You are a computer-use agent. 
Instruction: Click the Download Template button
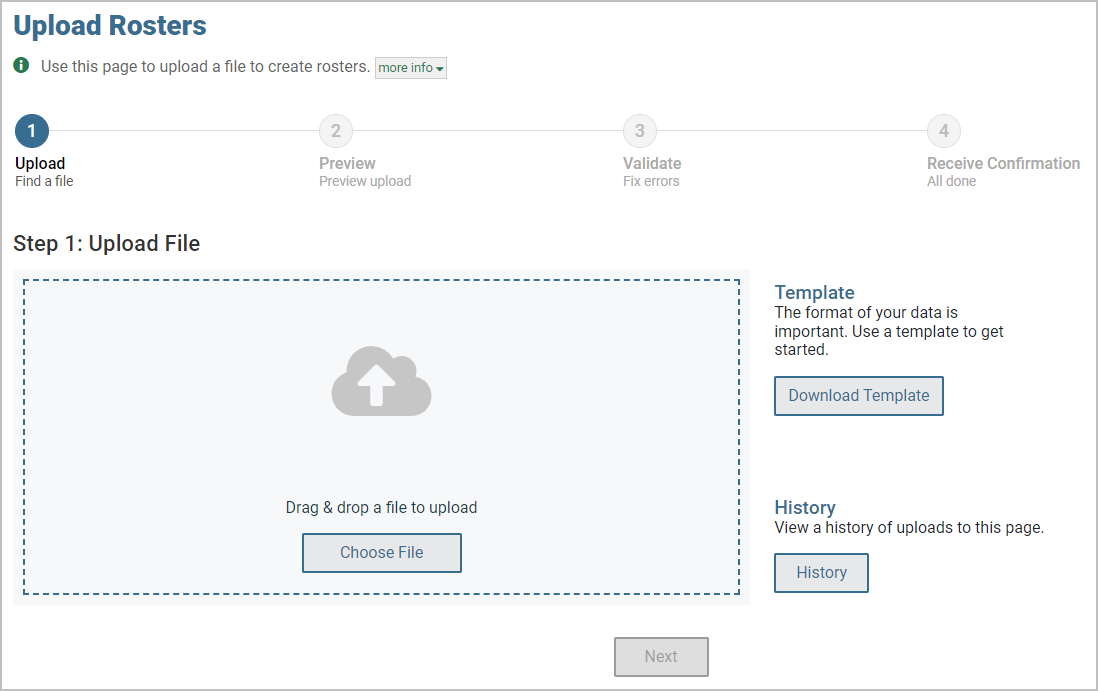859,395
